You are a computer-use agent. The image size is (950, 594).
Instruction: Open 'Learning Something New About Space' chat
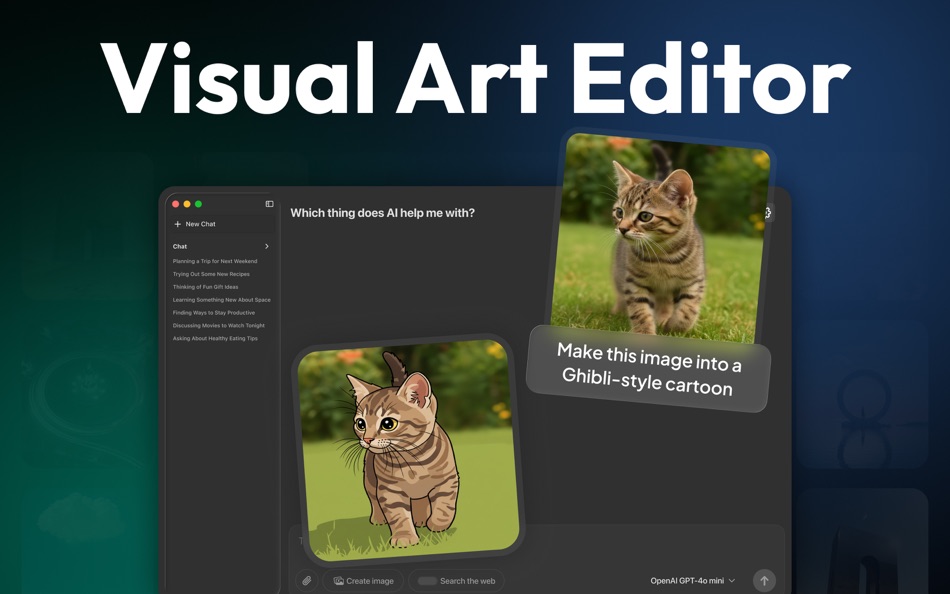[x=222, y=299]
